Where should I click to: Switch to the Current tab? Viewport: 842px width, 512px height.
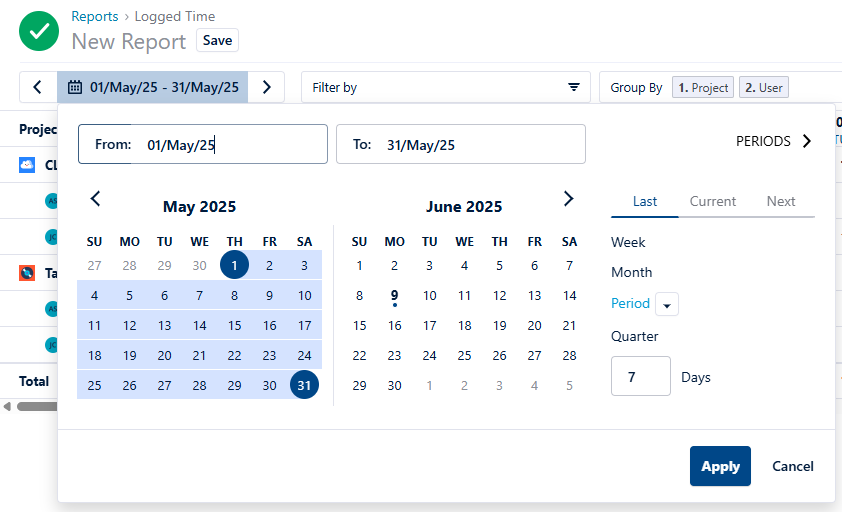click(713, 201)
